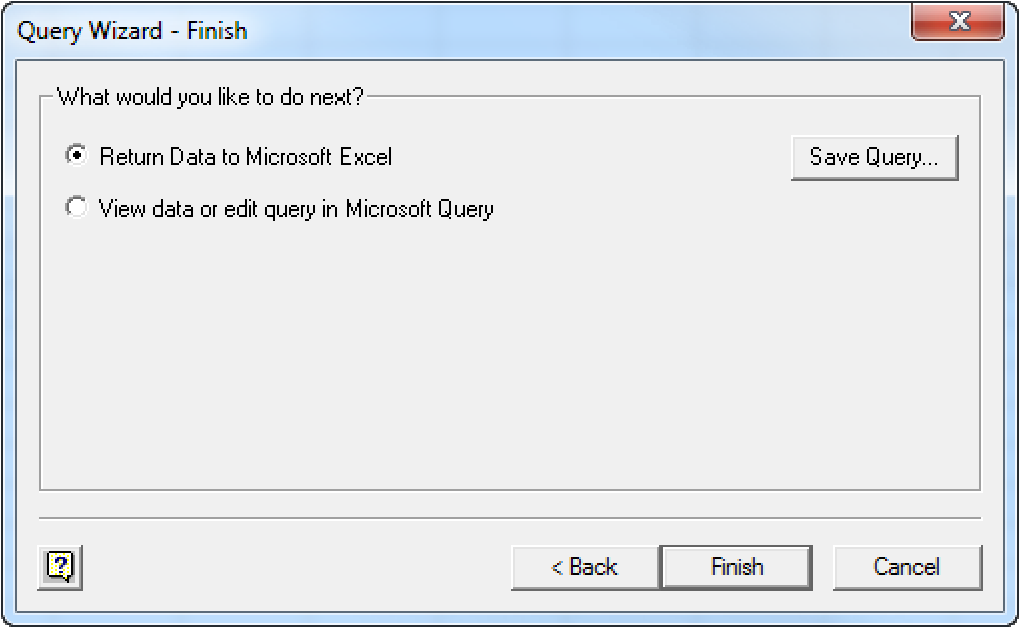Pick the option to return data to Excel
The image size is (1019, 627).
[x=75, y=156]
